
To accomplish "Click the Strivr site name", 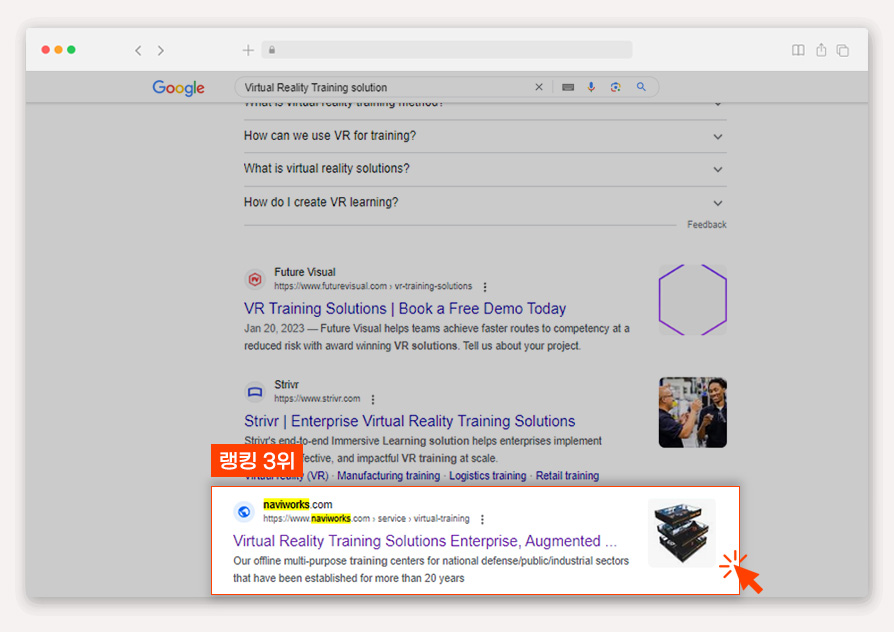I will tap(286, 384).
